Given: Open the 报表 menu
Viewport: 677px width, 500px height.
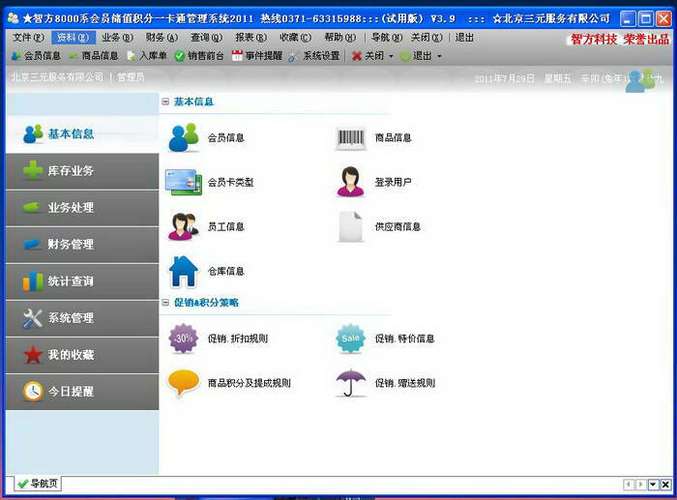Looking at the screenshot, I should pos(251,38).
